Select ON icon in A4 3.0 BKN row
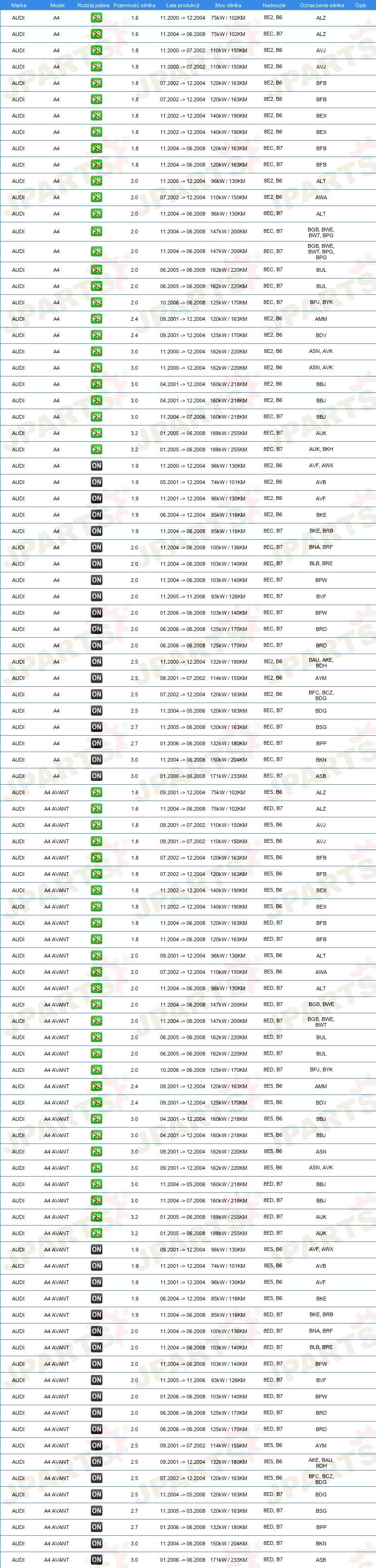This screenshot has height=1568, width=376. pos(96,760)
